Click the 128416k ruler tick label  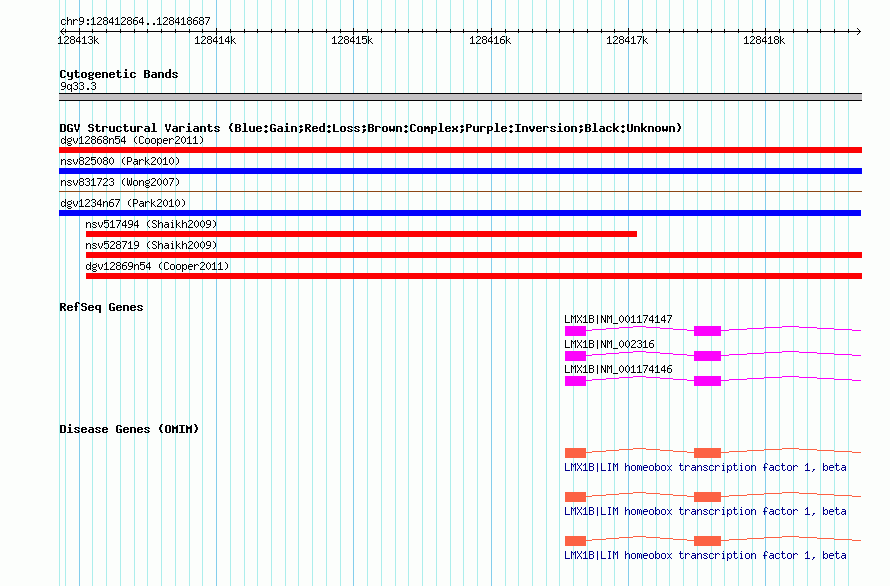point(490,40)
